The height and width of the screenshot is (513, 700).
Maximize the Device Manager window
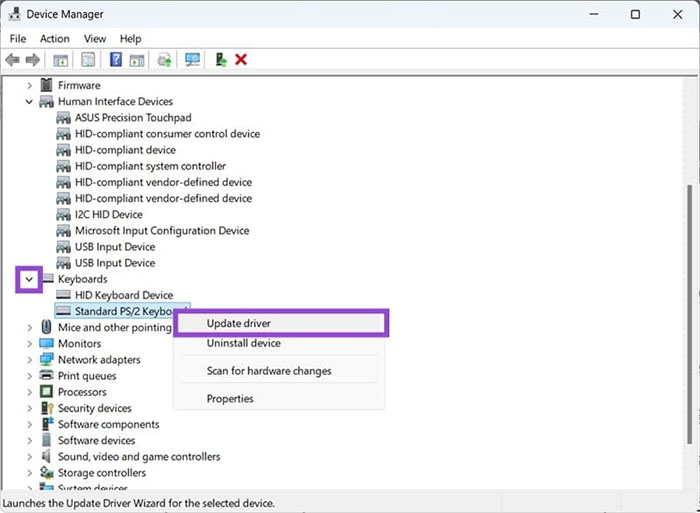[635, 14]
